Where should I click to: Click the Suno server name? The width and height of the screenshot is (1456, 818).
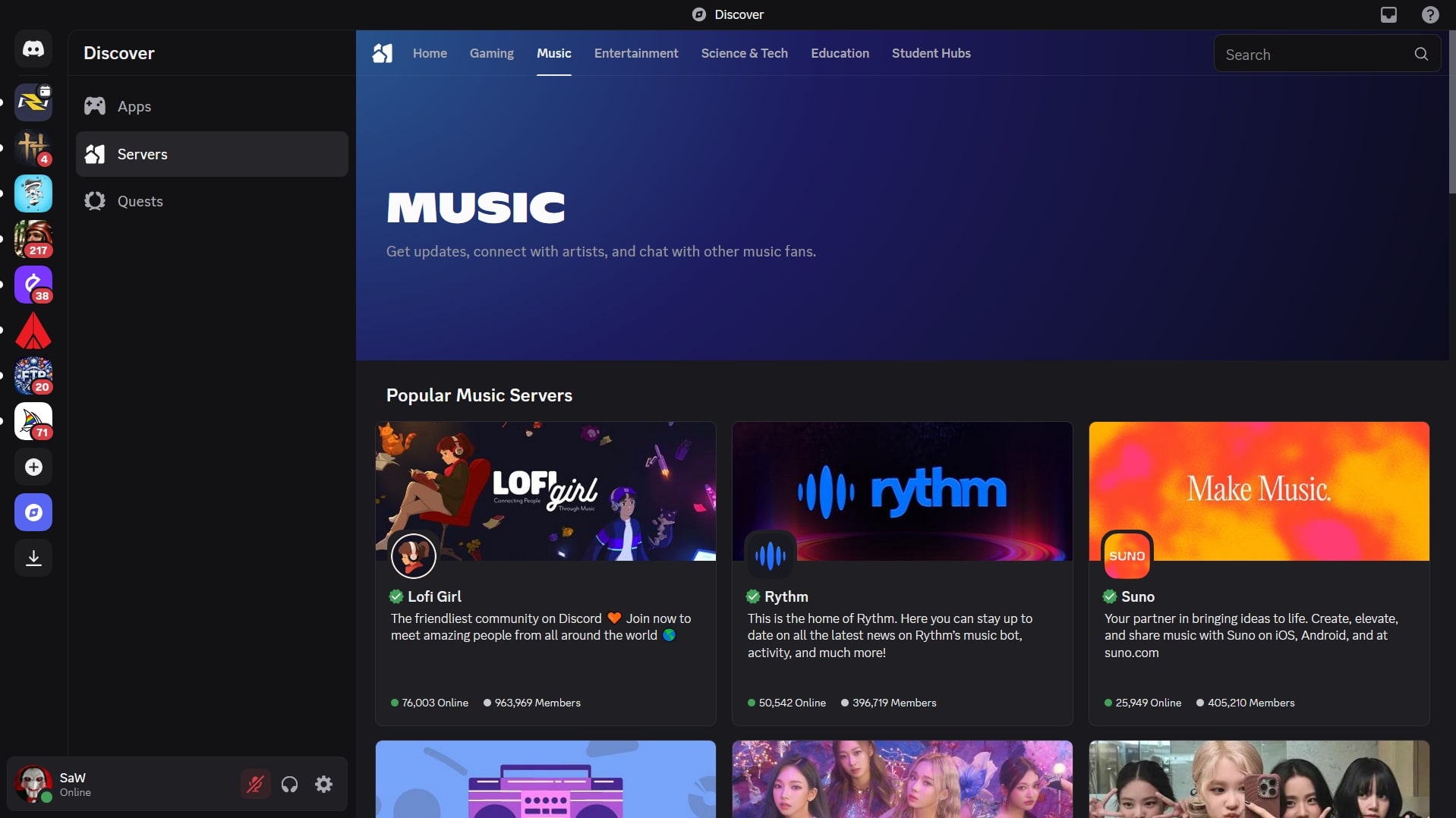[x=1138, y=596]
